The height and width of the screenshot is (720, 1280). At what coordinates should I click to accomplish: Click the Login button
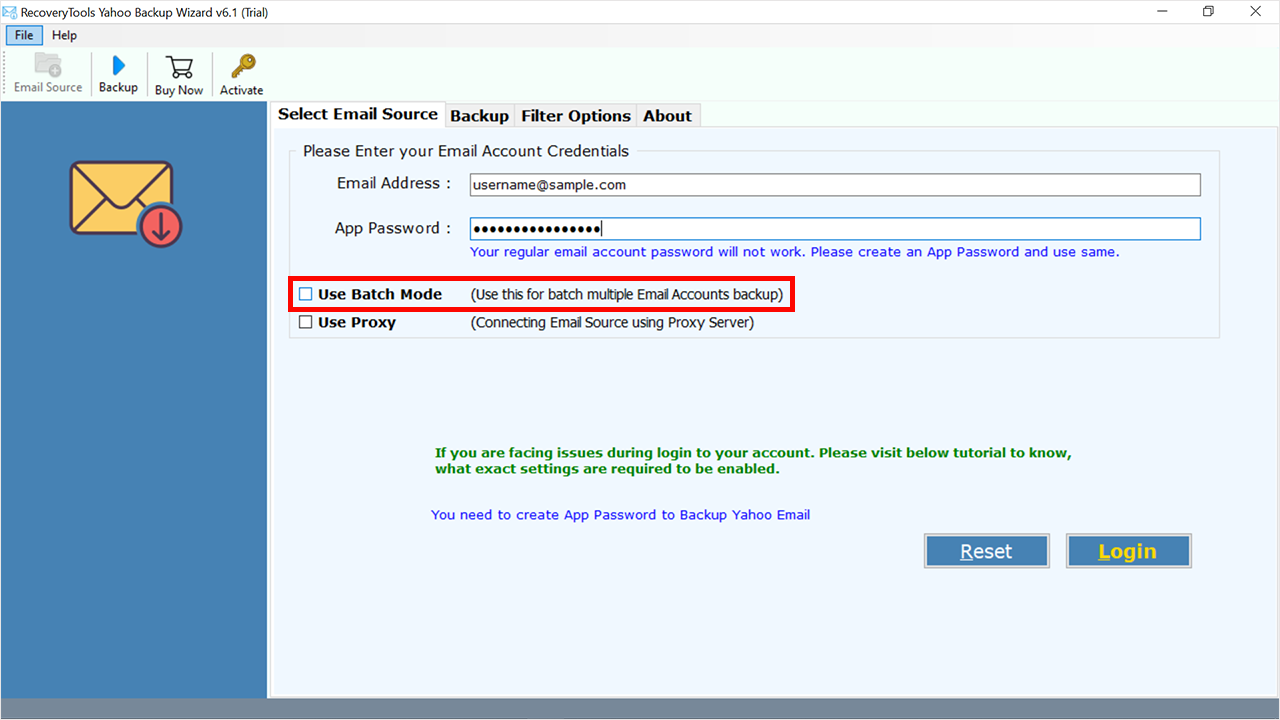[1128, 551]
